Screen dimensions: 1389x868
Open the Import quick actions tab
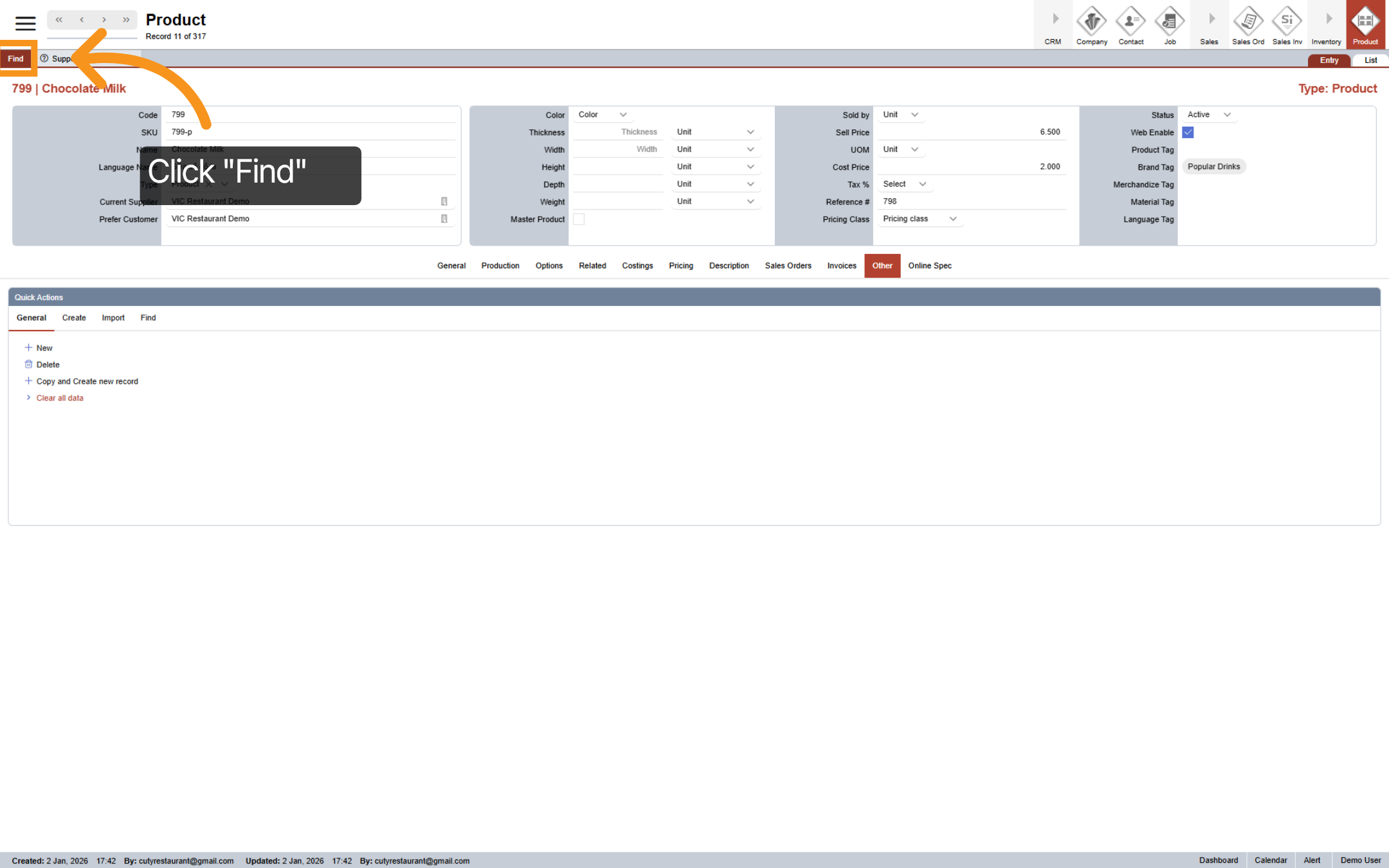(113, 318)
